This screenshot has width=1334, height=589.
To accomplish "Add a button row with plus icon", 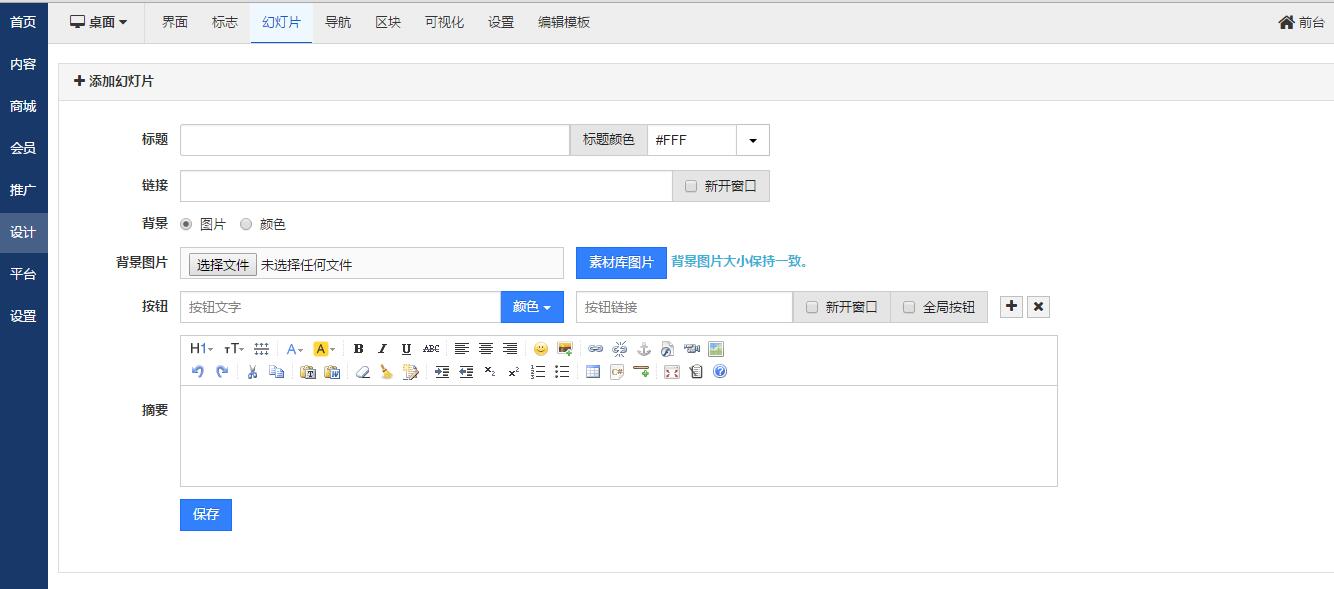I will click(x=1011, y=307).
